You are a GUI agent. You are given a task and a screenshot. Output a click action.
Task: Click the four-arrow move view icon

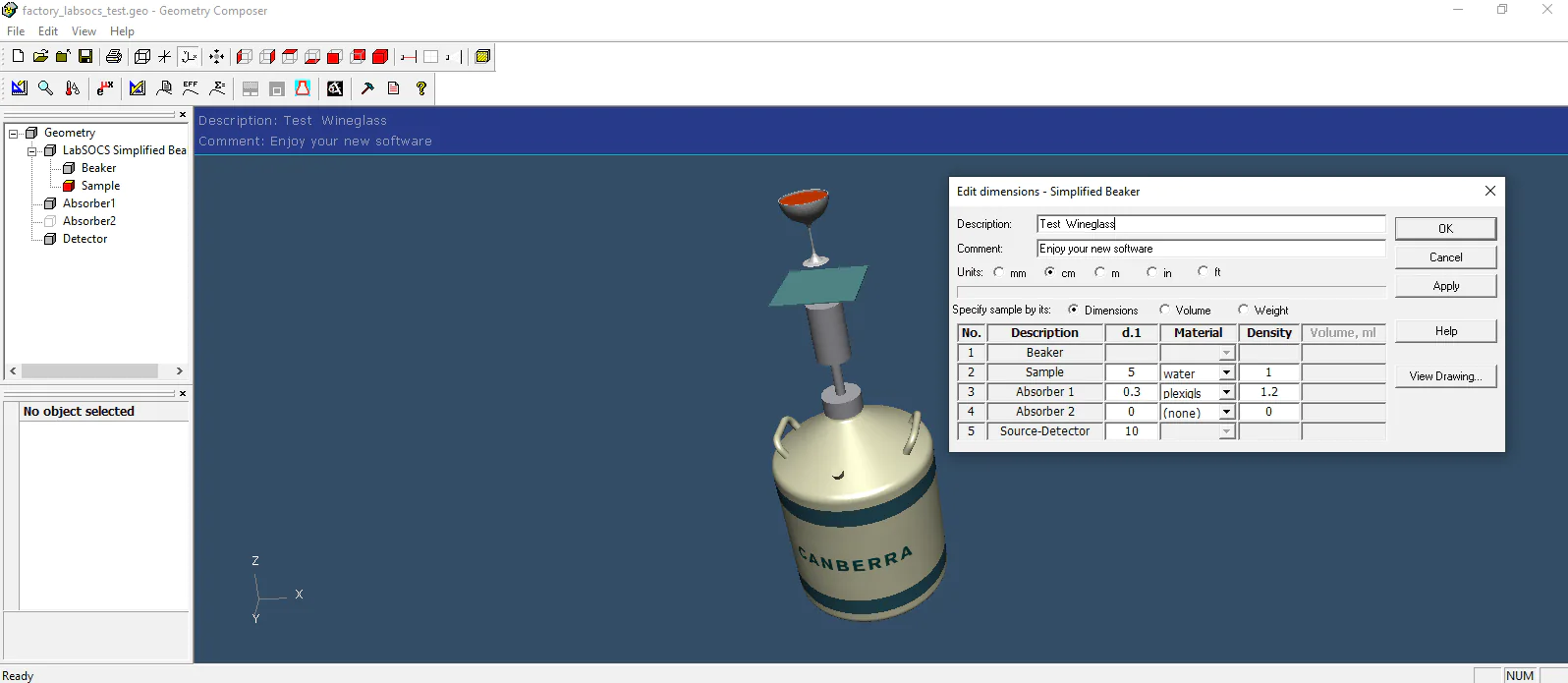(x=216, y=57)
